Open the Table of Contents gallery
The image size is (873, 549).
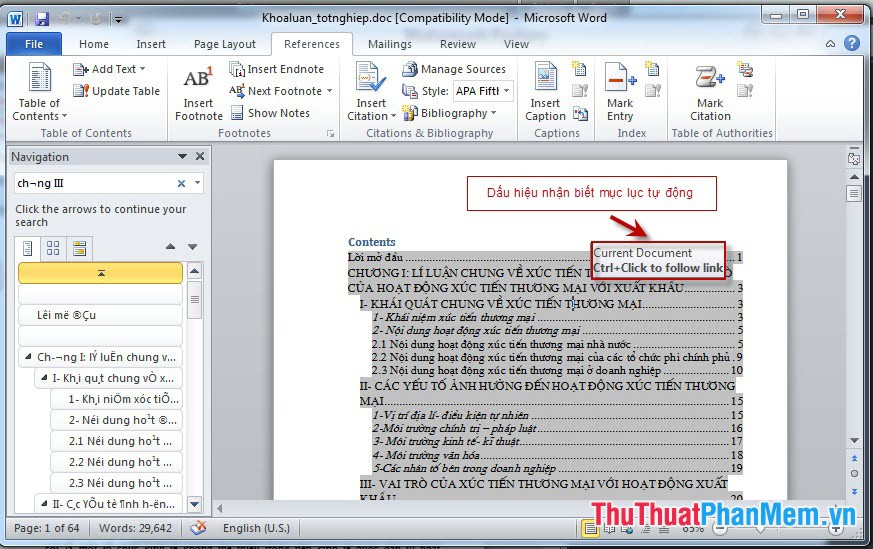pyautogui.click(x=39, y=91)
